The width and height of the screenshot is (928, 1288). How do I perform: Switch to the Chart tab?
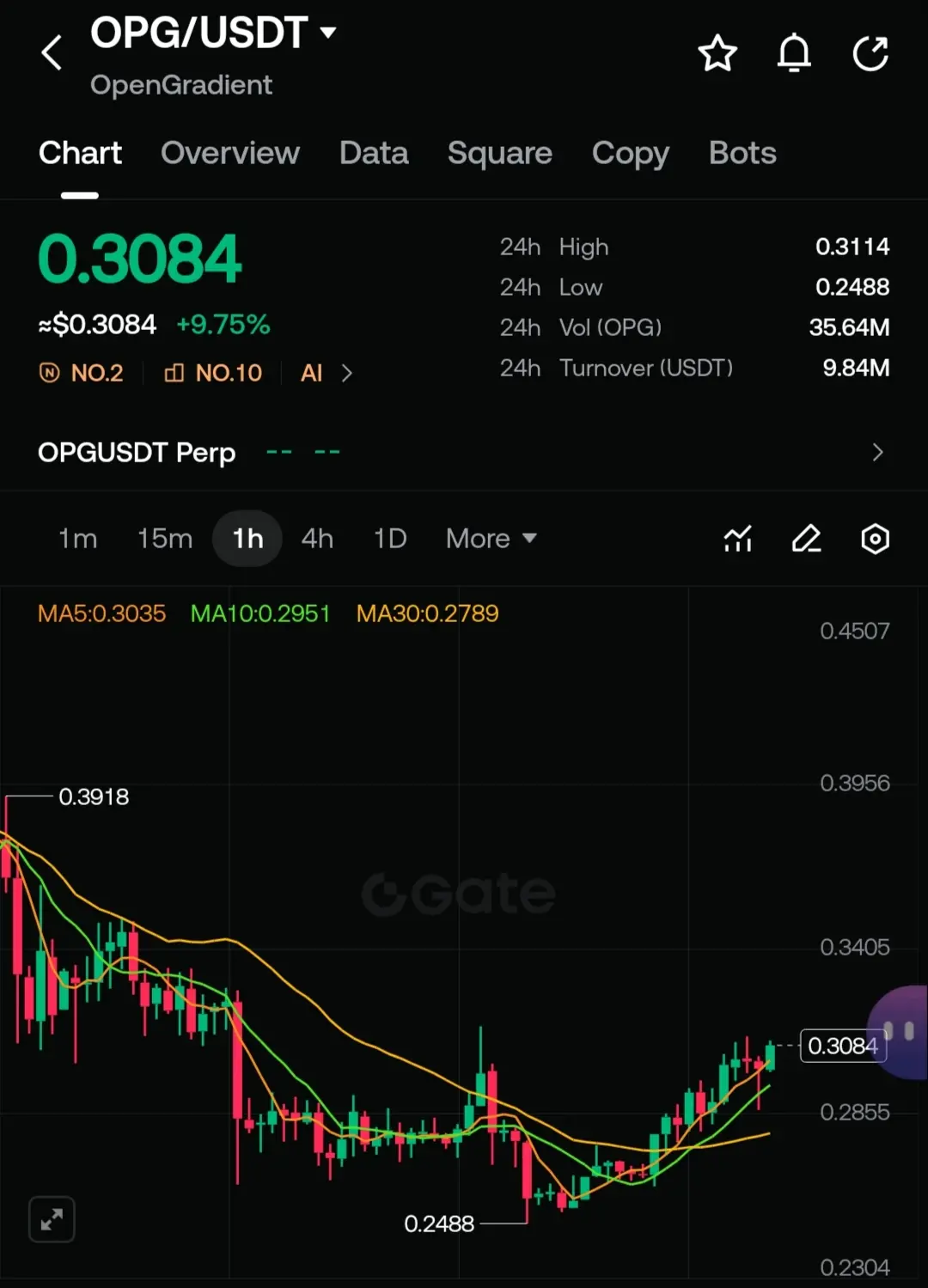80,153
